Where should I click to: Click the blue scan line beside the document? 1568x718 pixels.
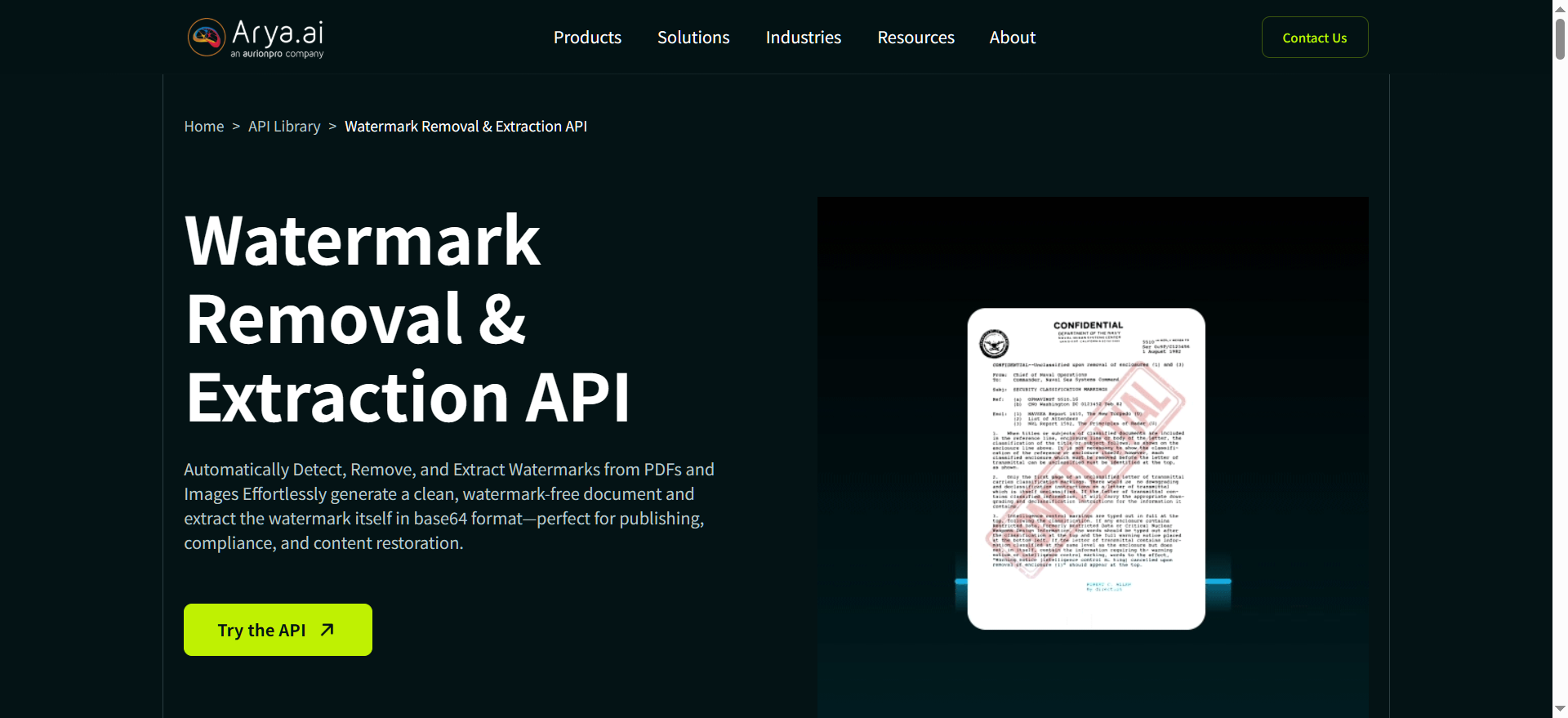point(1218,582)
